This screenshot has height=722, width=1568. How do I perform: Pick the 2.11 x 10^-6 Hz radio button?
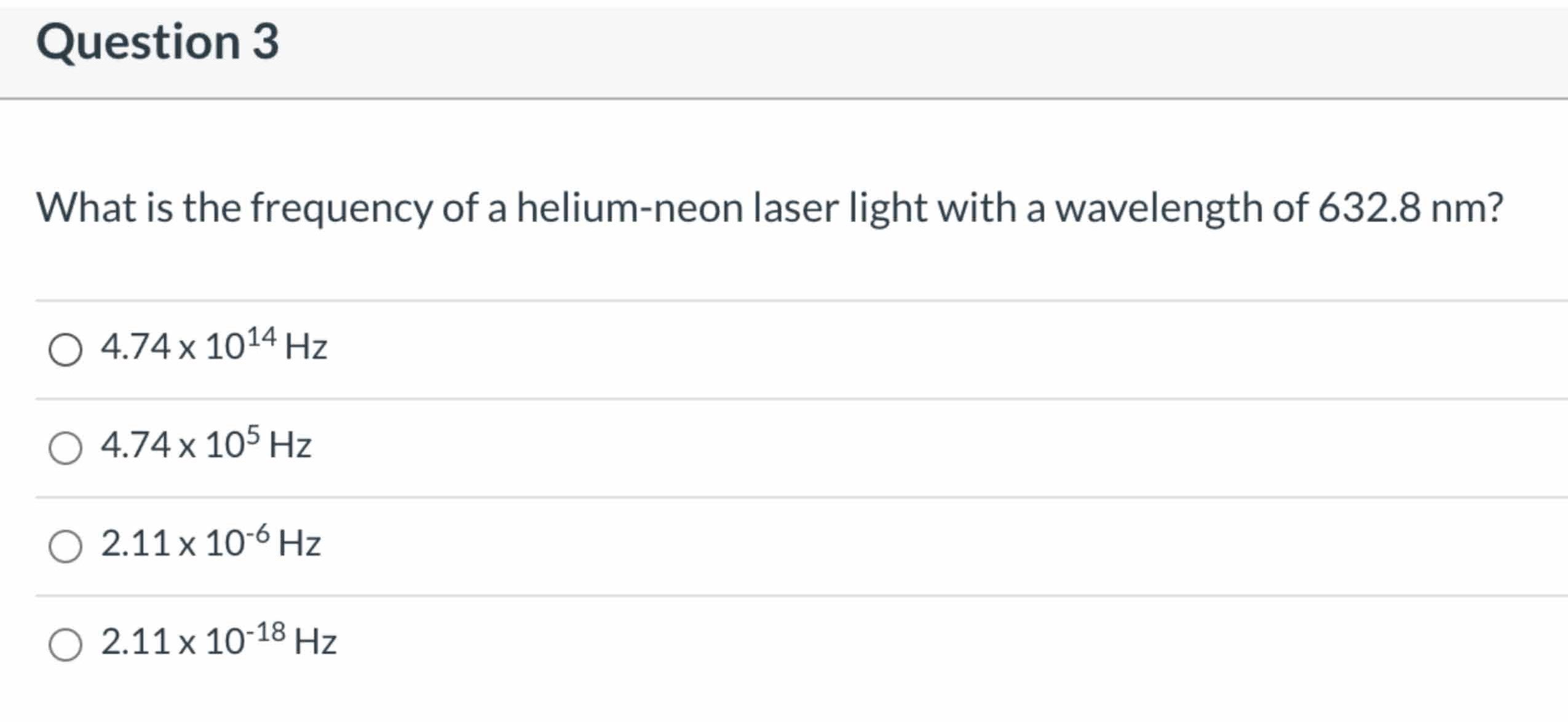[65, 546]
